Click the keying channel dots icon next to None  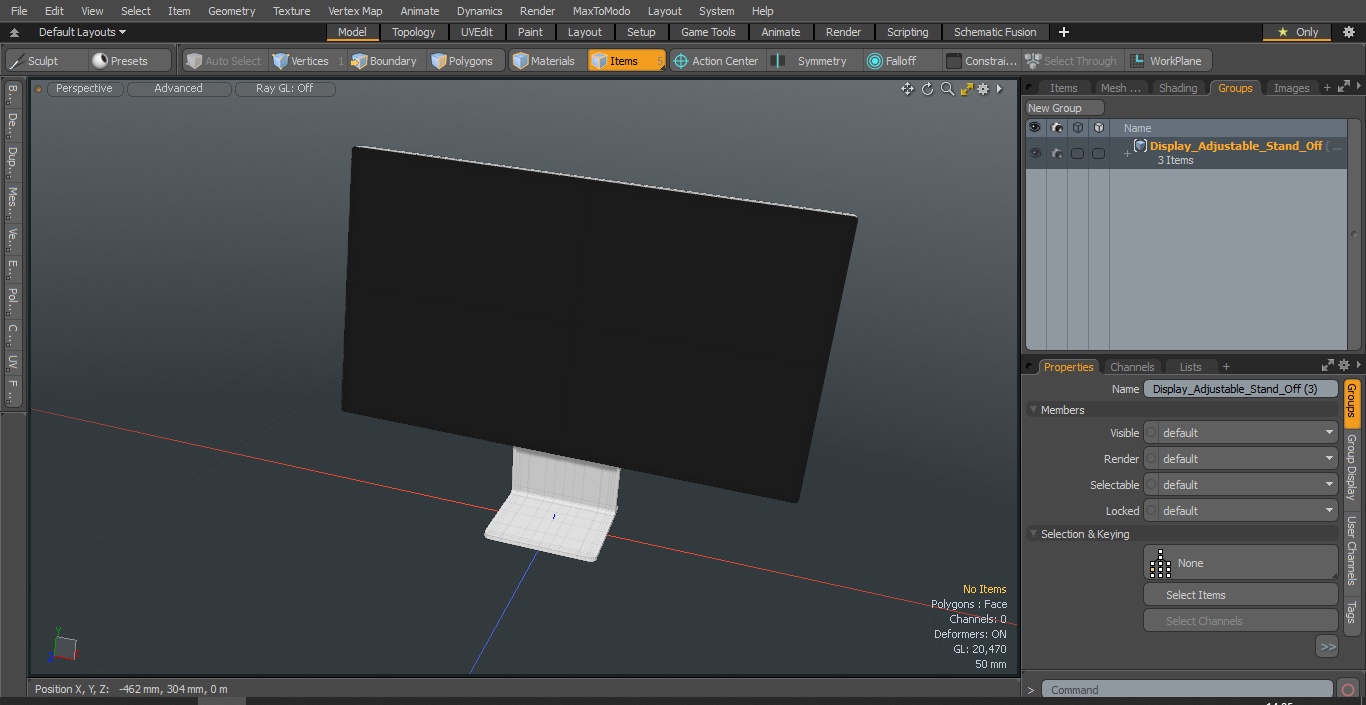(x=1160, y=564)
